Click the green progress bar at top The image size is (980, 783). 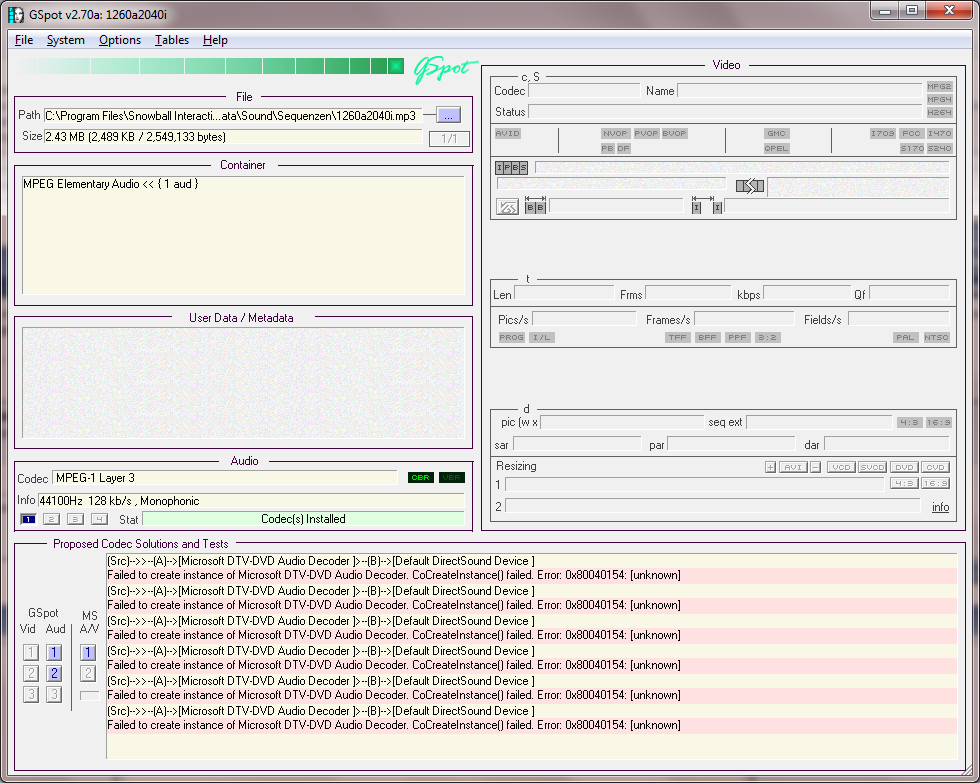click(x=212, y=66)
